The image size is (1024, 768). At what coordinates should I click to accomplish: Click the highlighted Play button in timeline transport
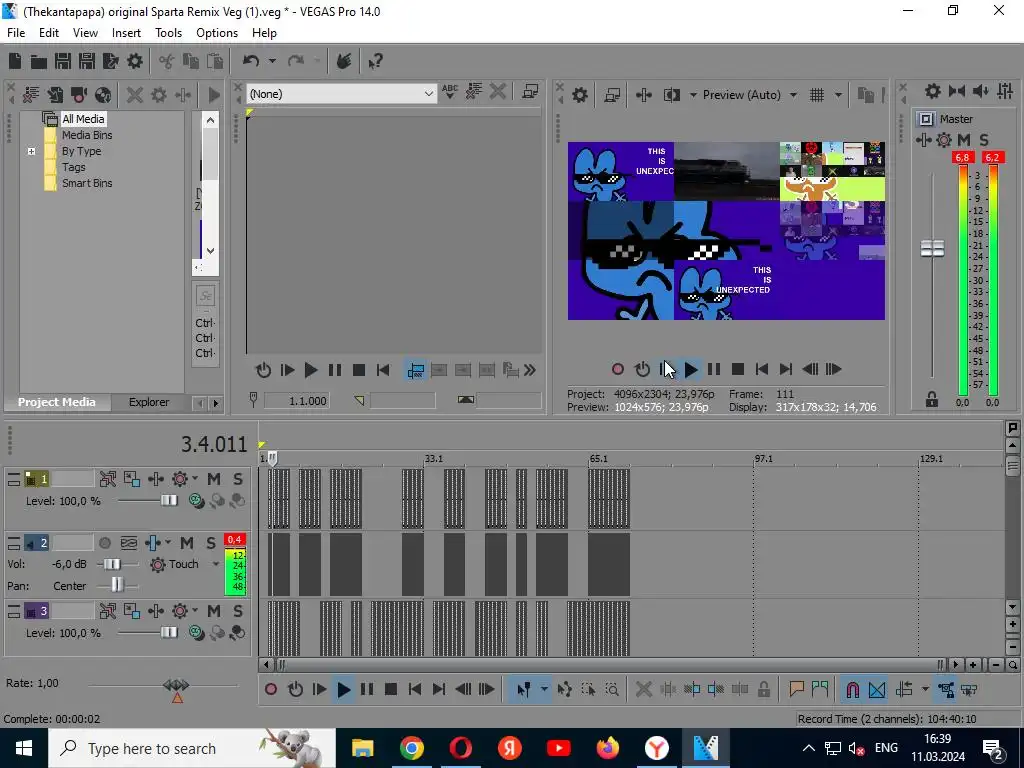click(344, 689)
